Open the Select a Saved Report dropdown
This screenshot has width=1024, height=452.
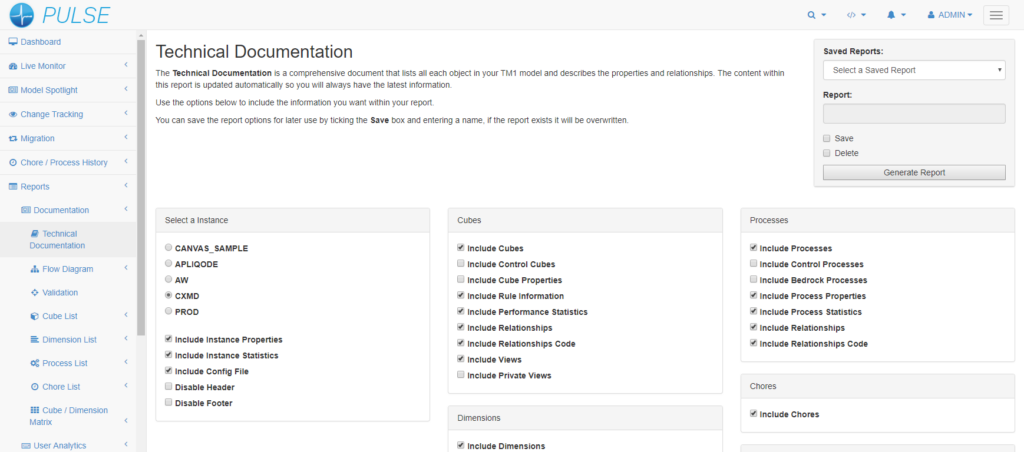coord(914,70)
